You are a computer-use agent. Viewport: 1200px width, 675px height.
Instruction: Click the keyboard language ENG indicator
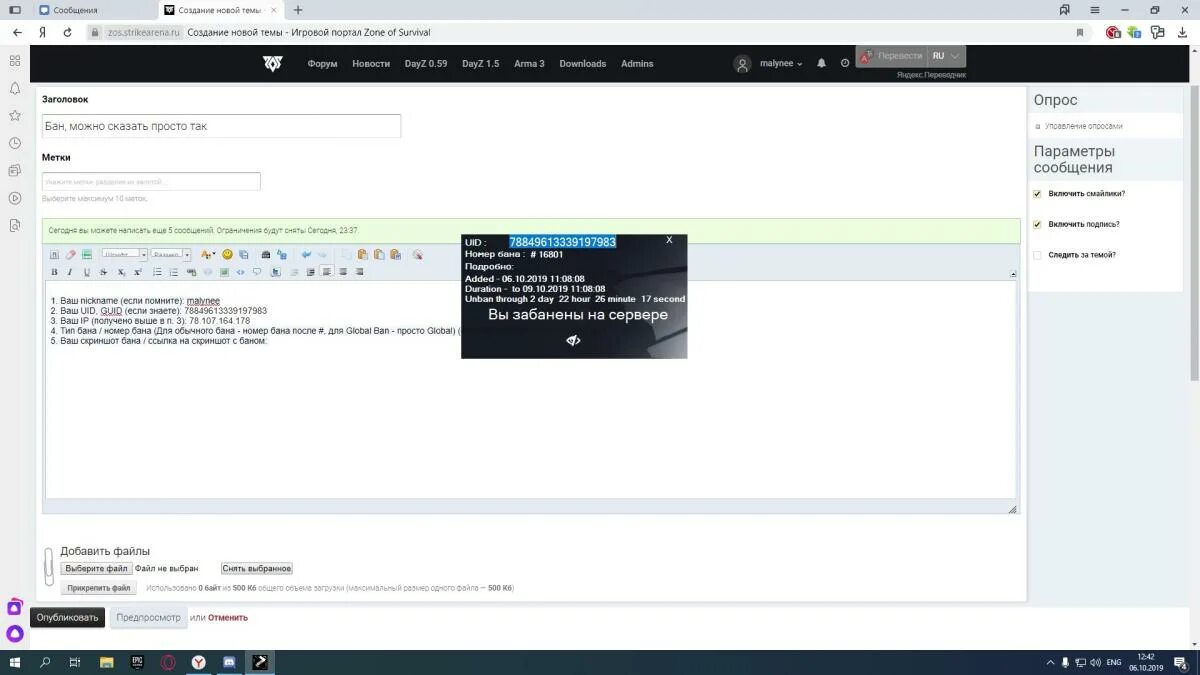1114,662
